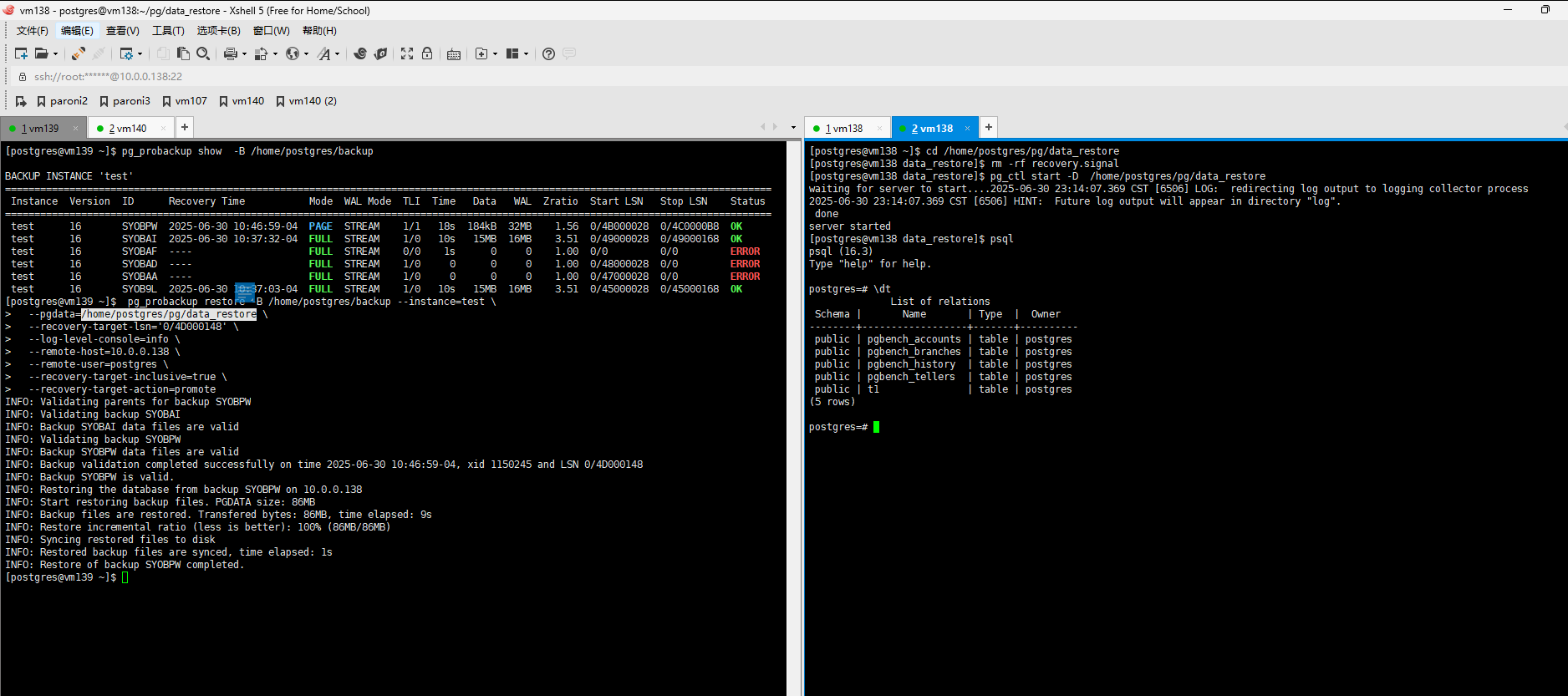Click the Reconnect plug icon
Image resolution: width=1568 pixels, height=696 pixels.
(78, 53)
